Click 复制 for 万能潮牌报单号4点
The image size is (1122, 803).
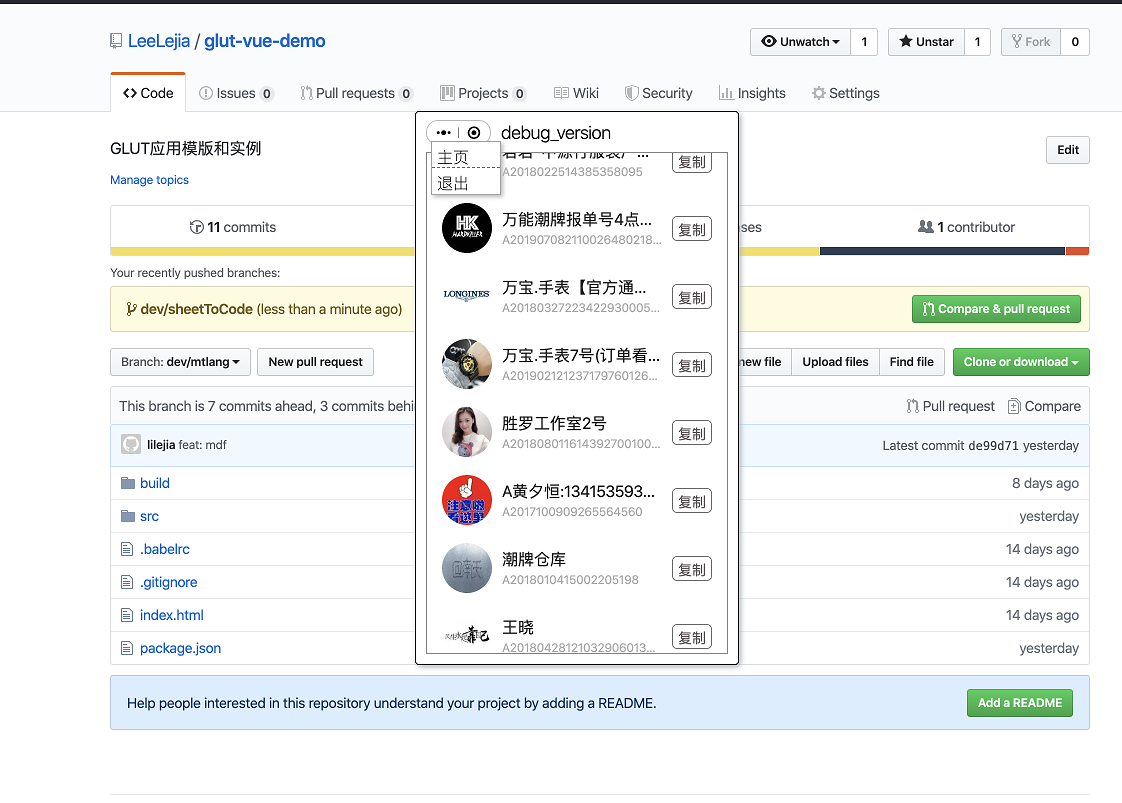tap(692, 229)
